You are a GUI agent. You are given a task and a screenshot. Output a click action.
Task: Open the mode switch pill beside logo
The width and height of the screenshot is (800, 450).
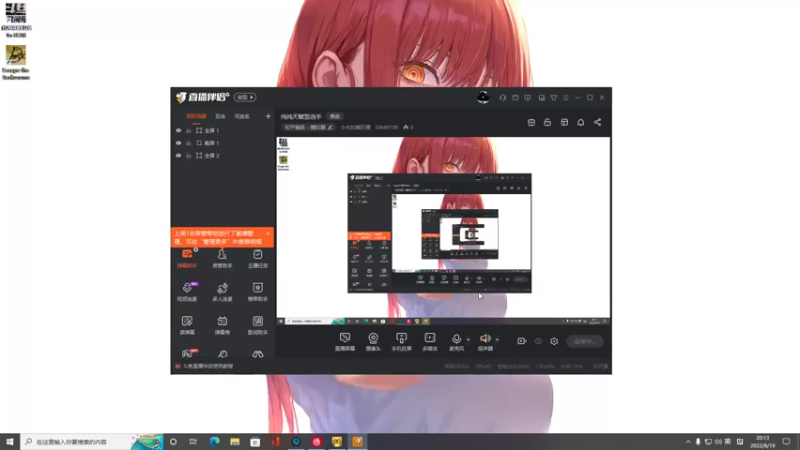point(245,97)
